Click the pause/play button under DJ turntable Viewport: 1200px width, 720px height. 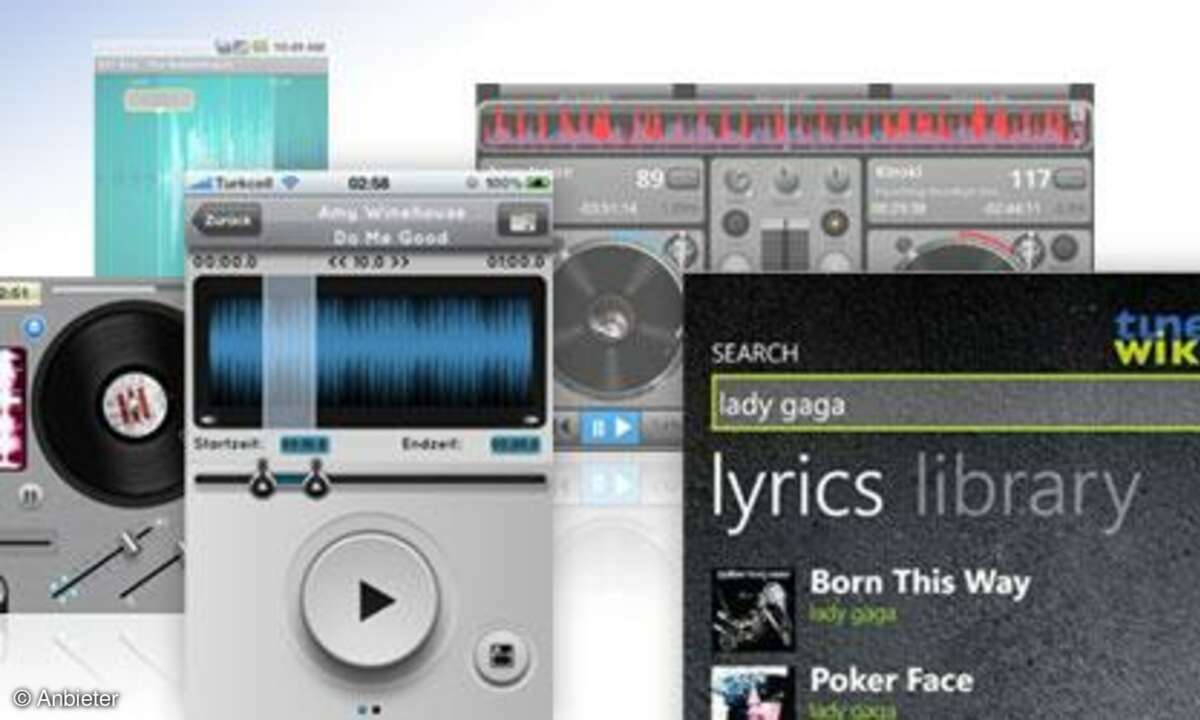610,428
